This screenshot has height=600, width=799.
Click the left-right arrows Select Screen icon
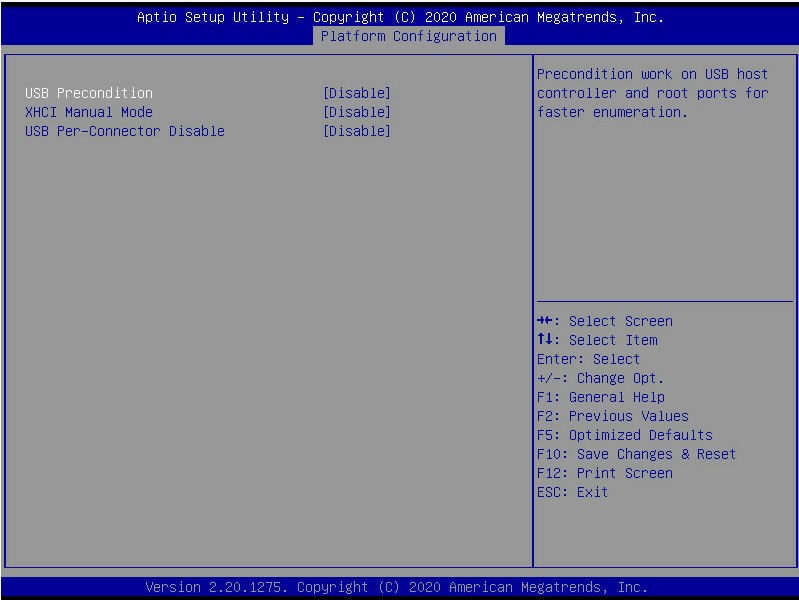544,321
